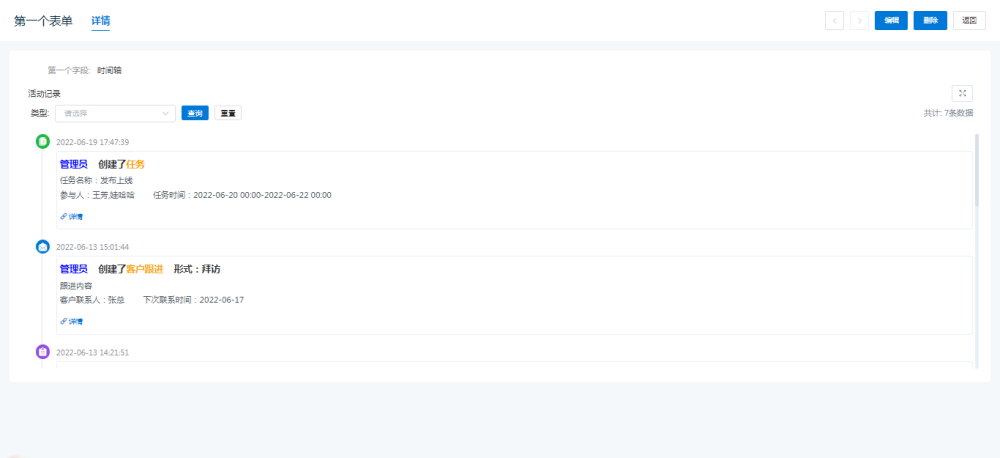1000x458 pixels.
Task: Go to next record with right arrow
Action: coord(859,21)
